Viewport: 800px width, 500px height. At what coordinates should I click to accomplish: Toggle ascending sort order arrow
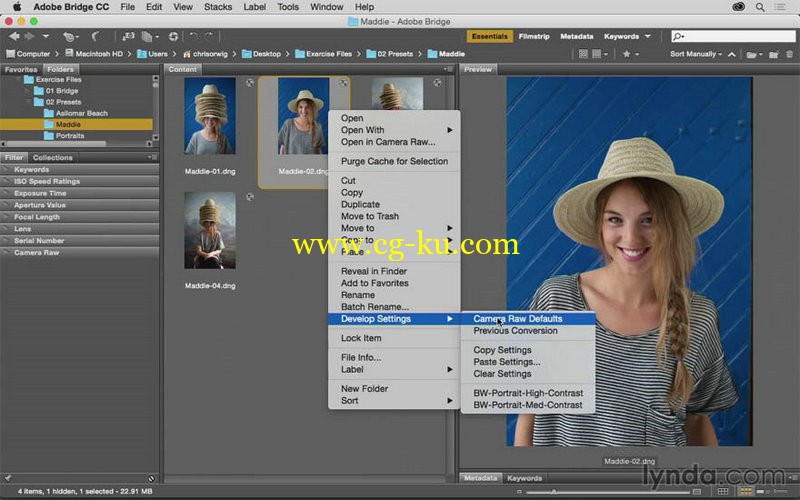point(732,54)
